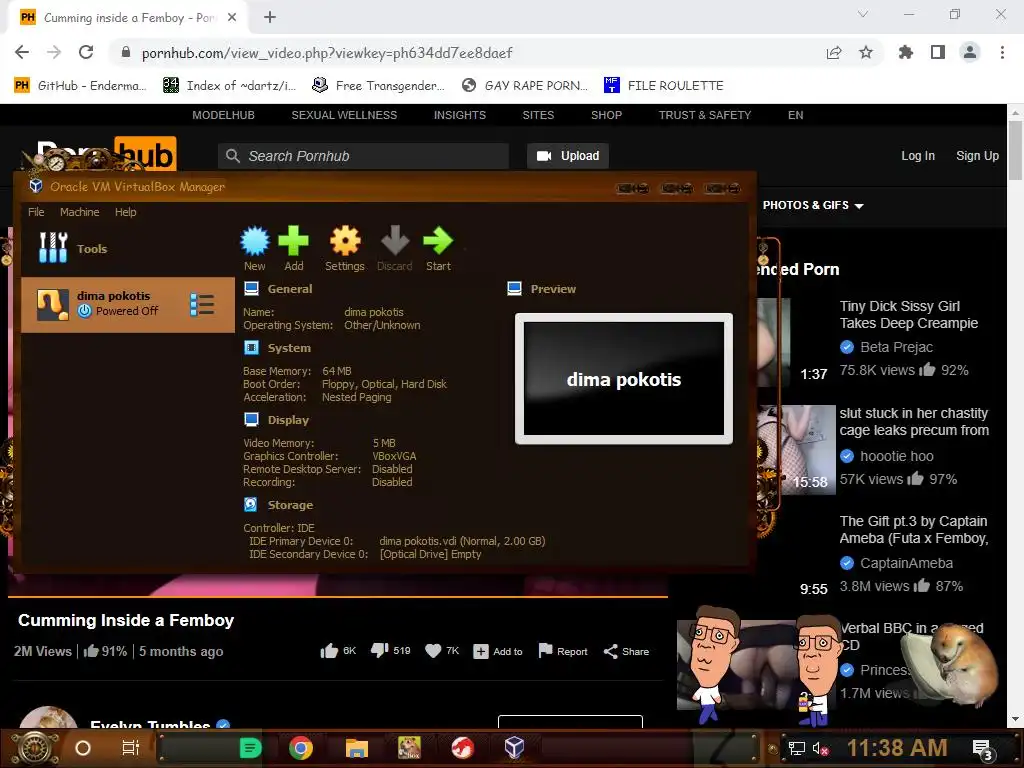This screenshot has height=768, width=1024.
Task: Open list menu icon beside dima pokotis VM
Action: pos(202,305)
